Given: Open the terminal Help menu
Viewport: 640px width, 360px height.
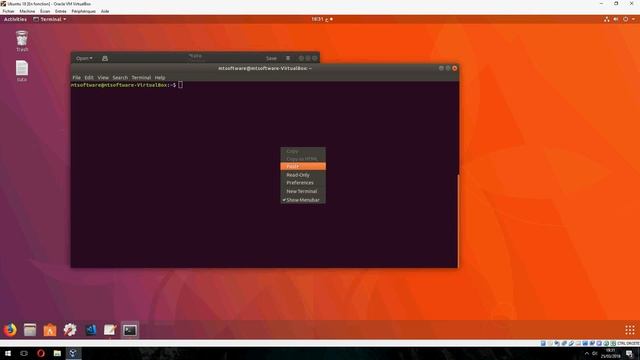Looking at the screenshot, I should (160, 78).
